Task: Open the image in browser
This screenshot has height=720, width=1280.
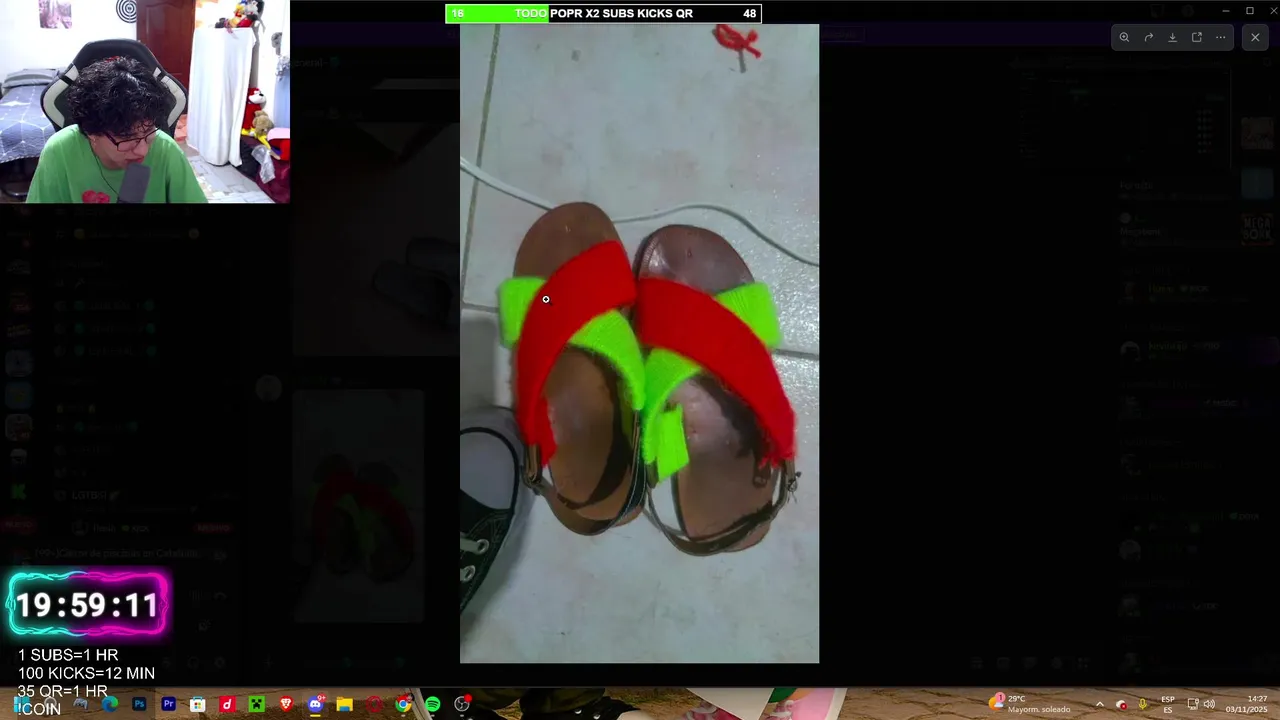Action: 1197,37
